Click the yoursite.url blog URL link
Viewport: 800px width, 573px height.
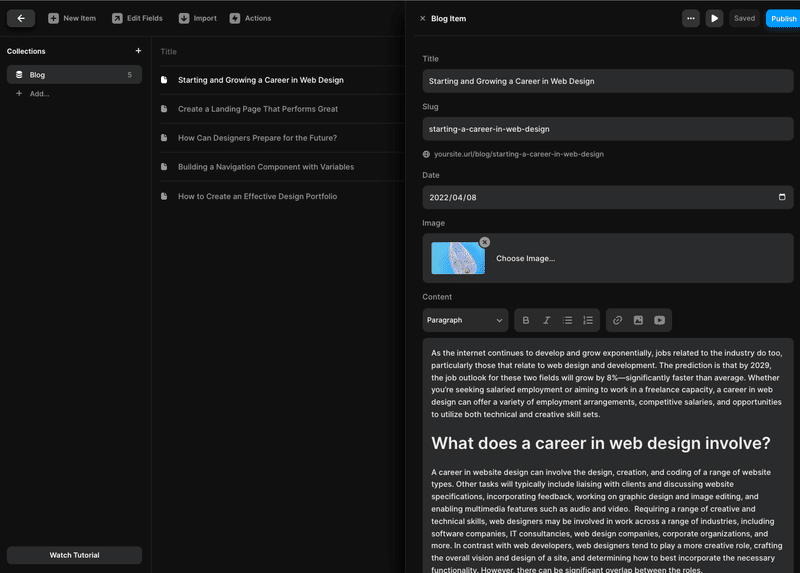pos(518,154)
